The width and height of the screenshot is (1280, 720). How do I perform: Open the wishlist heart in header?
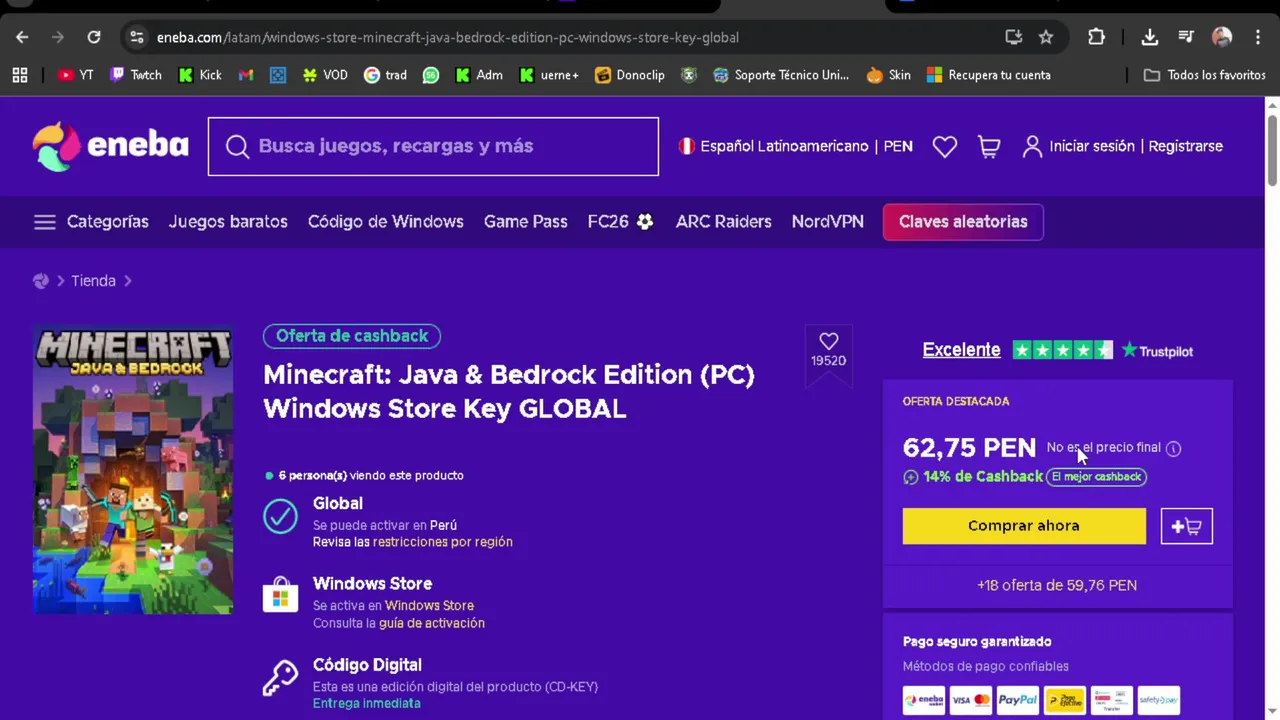945,146
